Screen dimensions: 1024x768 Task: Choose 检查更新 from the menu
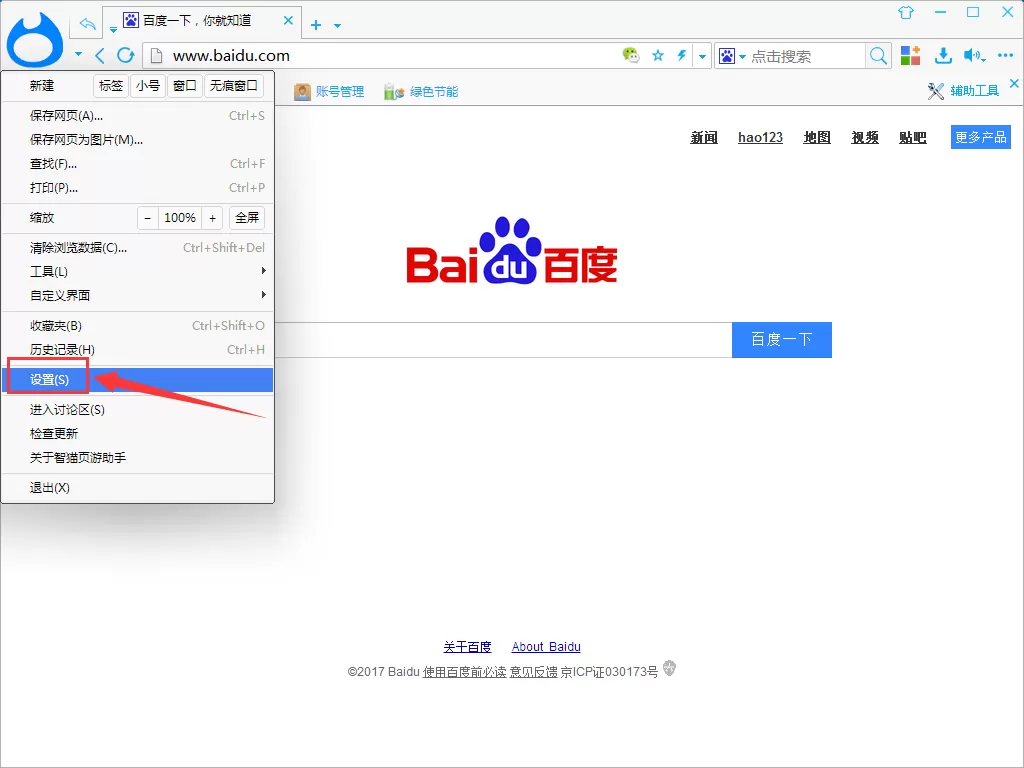[137, 434]
